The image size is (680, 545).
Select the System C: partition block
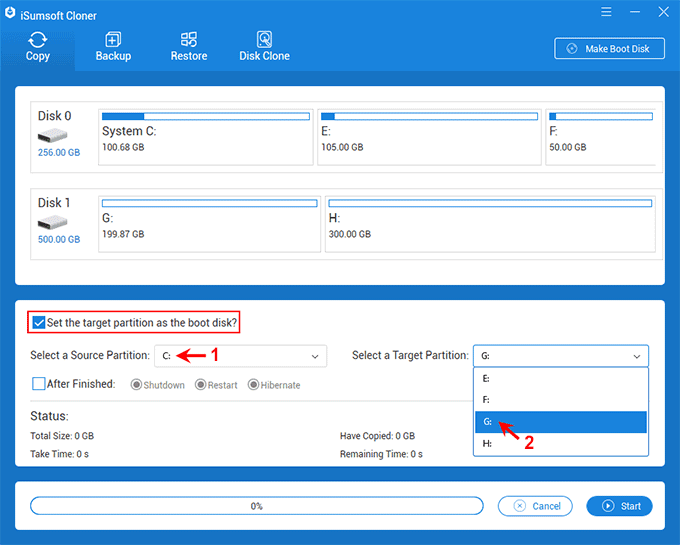click(x=205, y=138)
